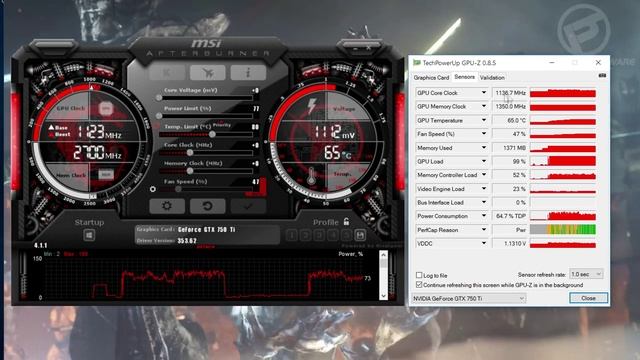640x360 pixels.
Task: Open the Memory Controller Load dropdown
Action: point(484,175)
